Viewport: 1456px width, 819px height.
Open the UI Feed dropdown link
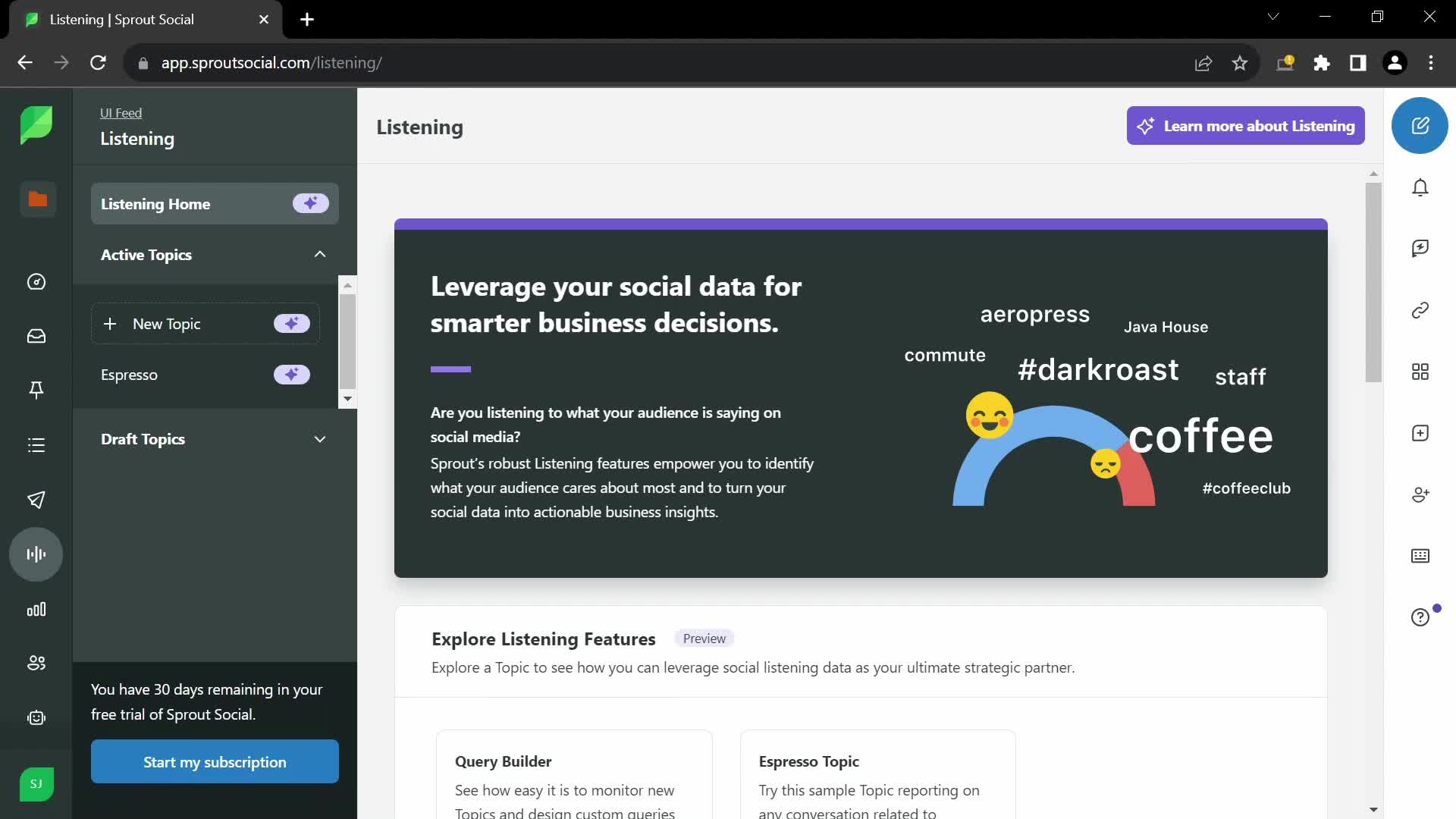[120, 112]
